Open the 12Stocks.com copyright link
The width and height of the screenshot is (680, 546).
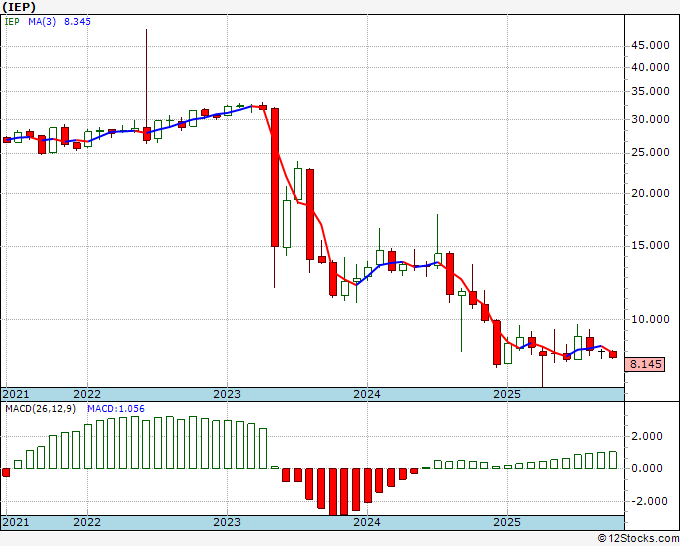pos(638,539)
